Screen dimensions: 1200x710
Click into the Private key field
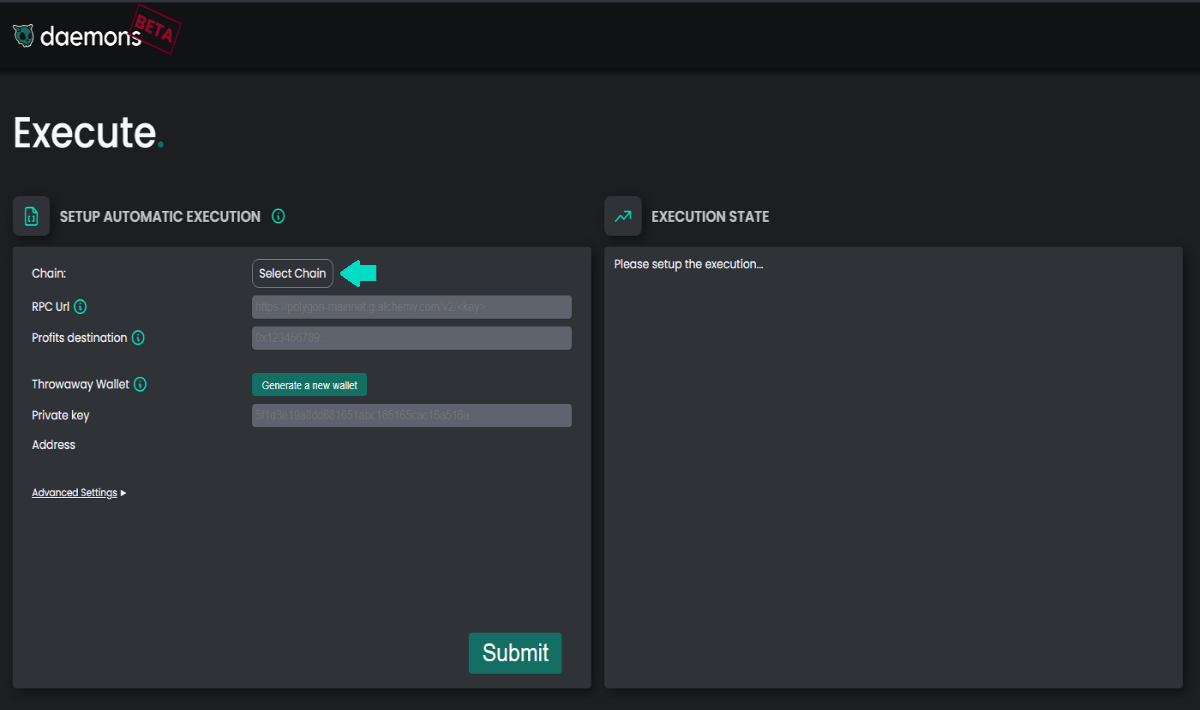point(412,415)
